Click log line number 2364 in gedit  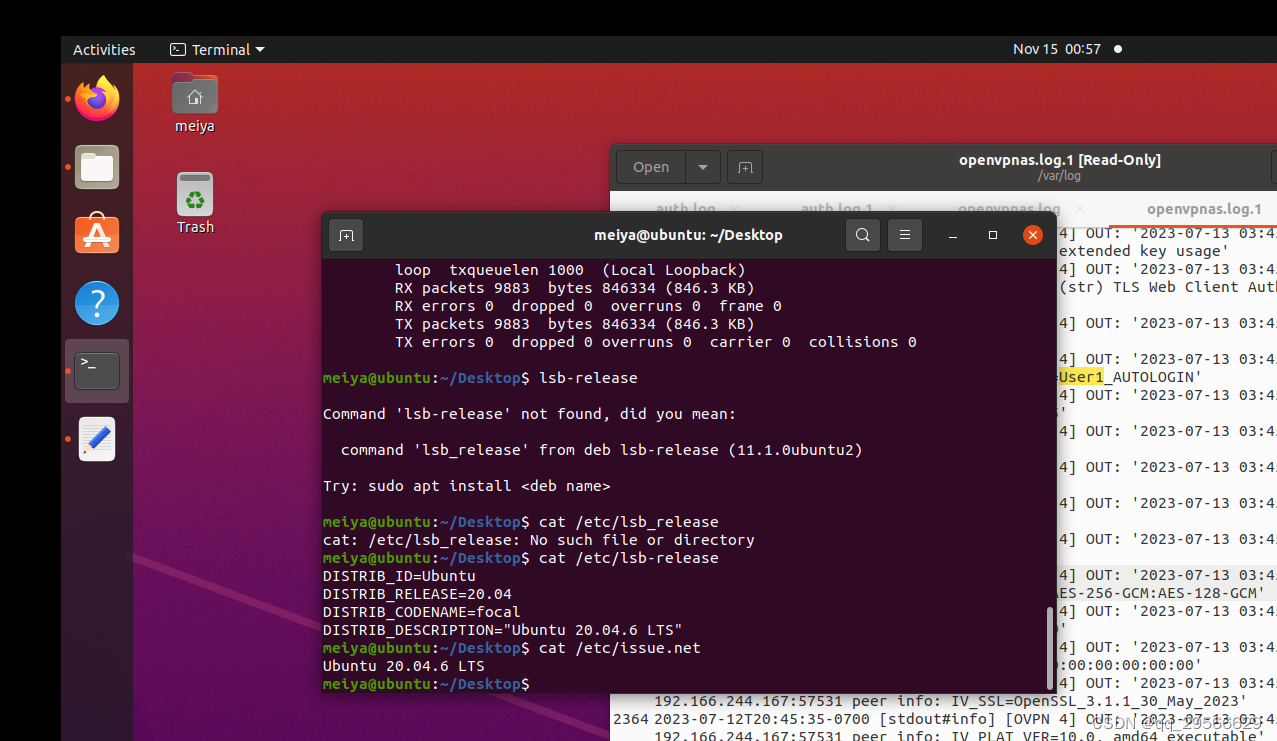coord(631,719)
